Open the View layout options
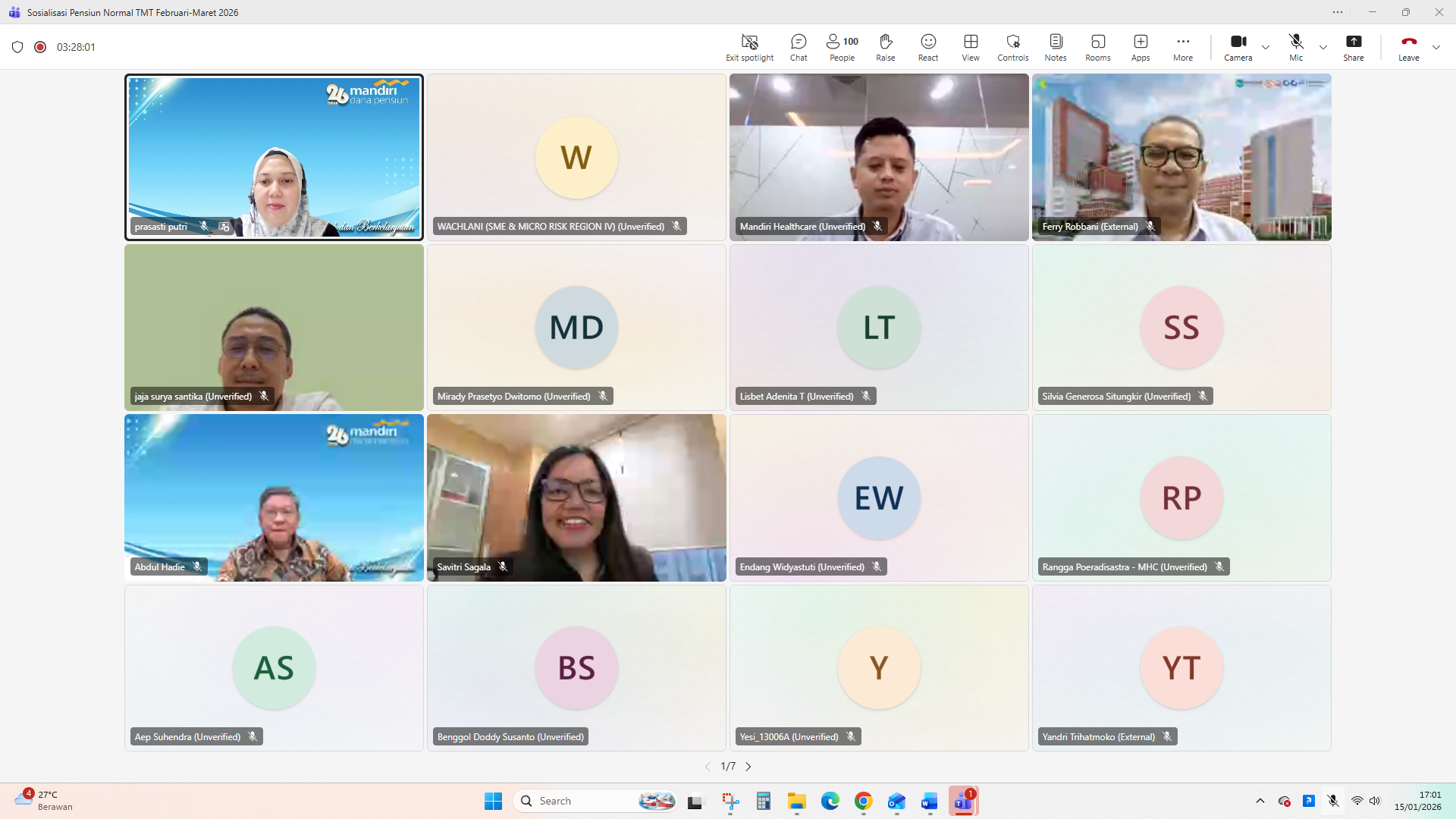Viewport: 1456px width, 819px height. (971, 47)
